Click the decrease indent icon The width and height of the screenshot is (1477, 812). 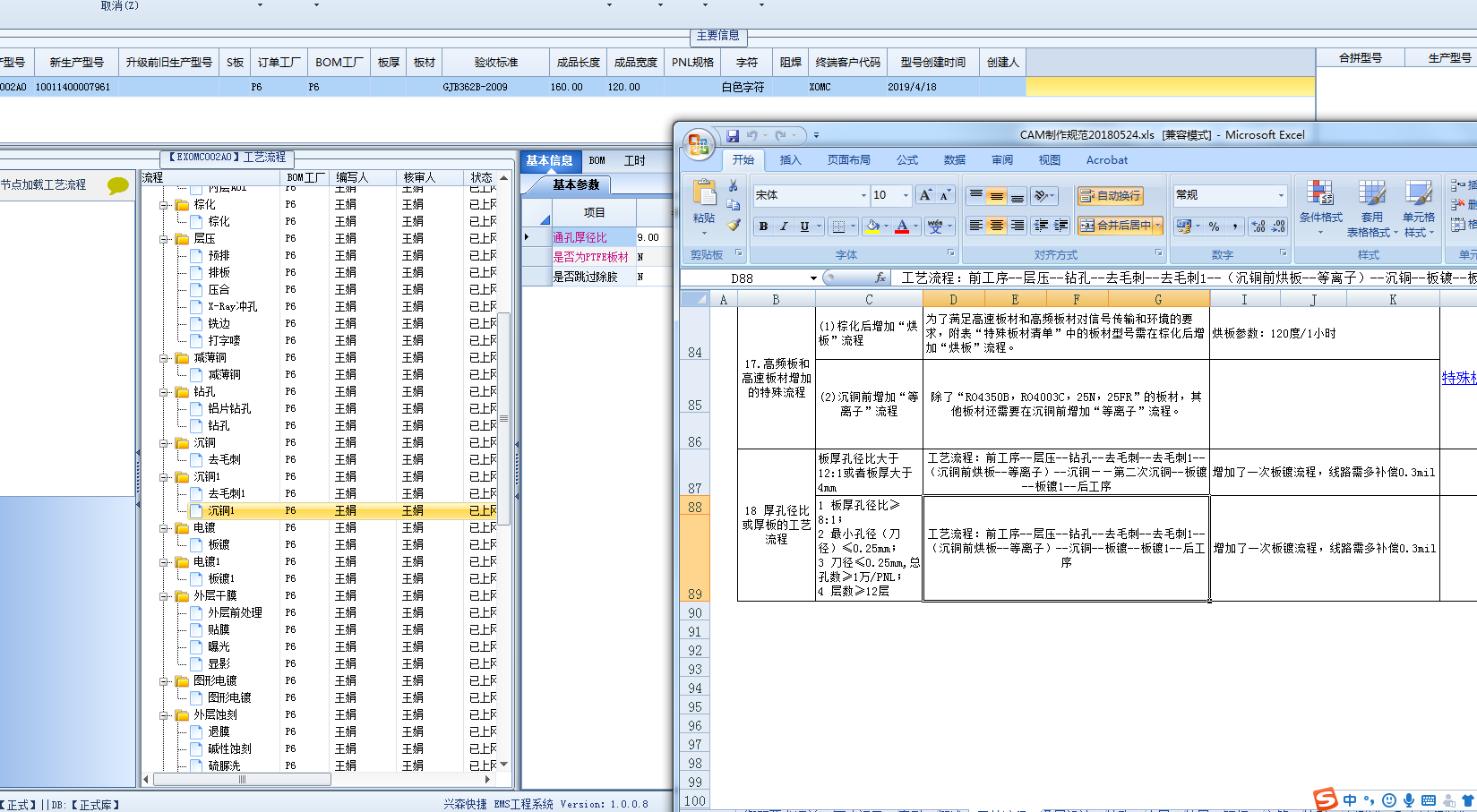(1041, 226)
